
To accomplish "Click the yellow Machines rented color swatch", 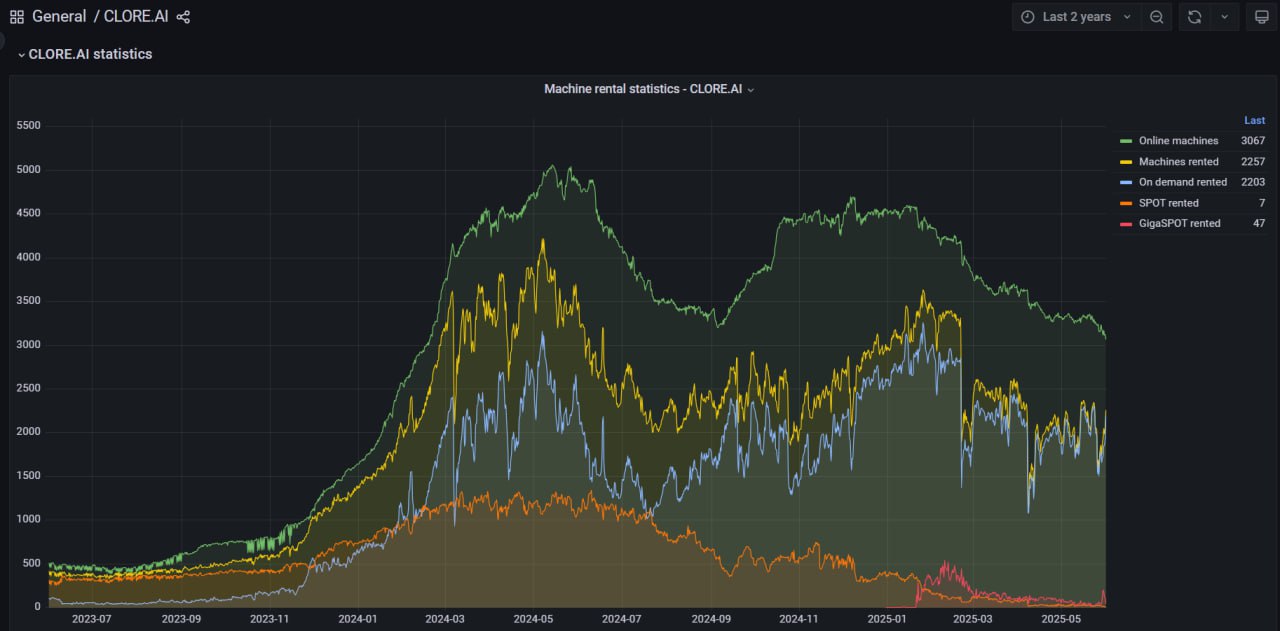I will coord(1126,162).
